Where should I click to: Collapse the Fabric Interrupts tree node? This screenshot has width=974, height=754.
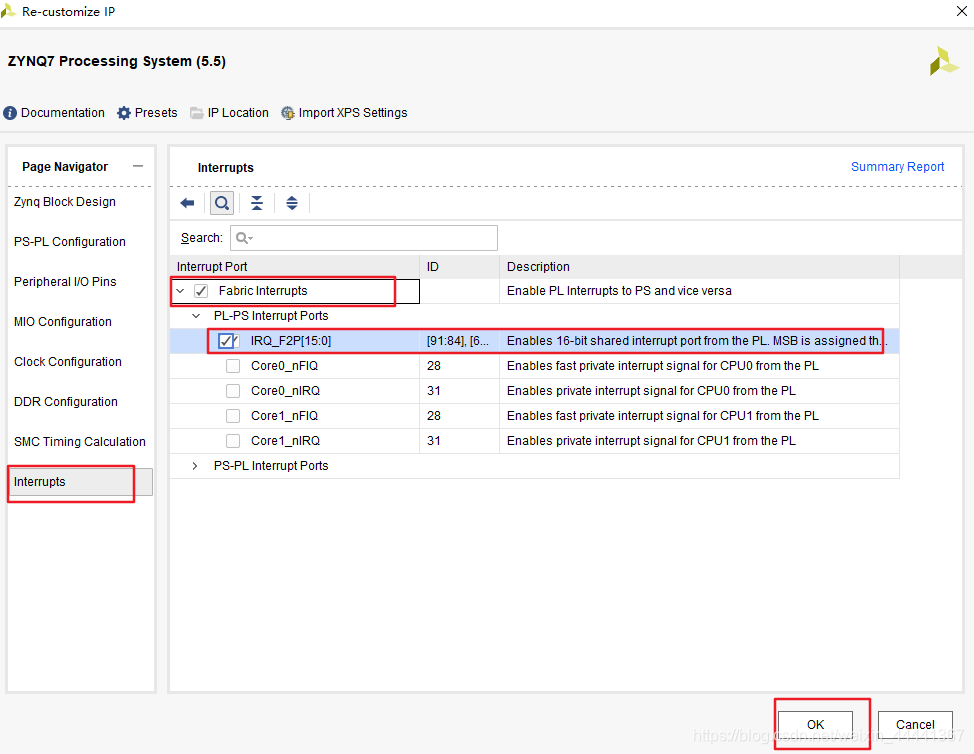click(x=180, y=291)
